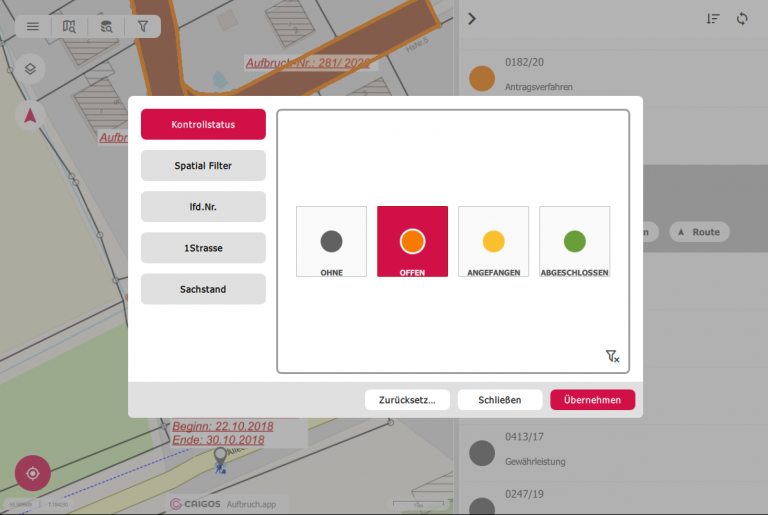Open the hamburger menu icon
This screenshot has height=515, width=768.
click(x=33, y=26)
